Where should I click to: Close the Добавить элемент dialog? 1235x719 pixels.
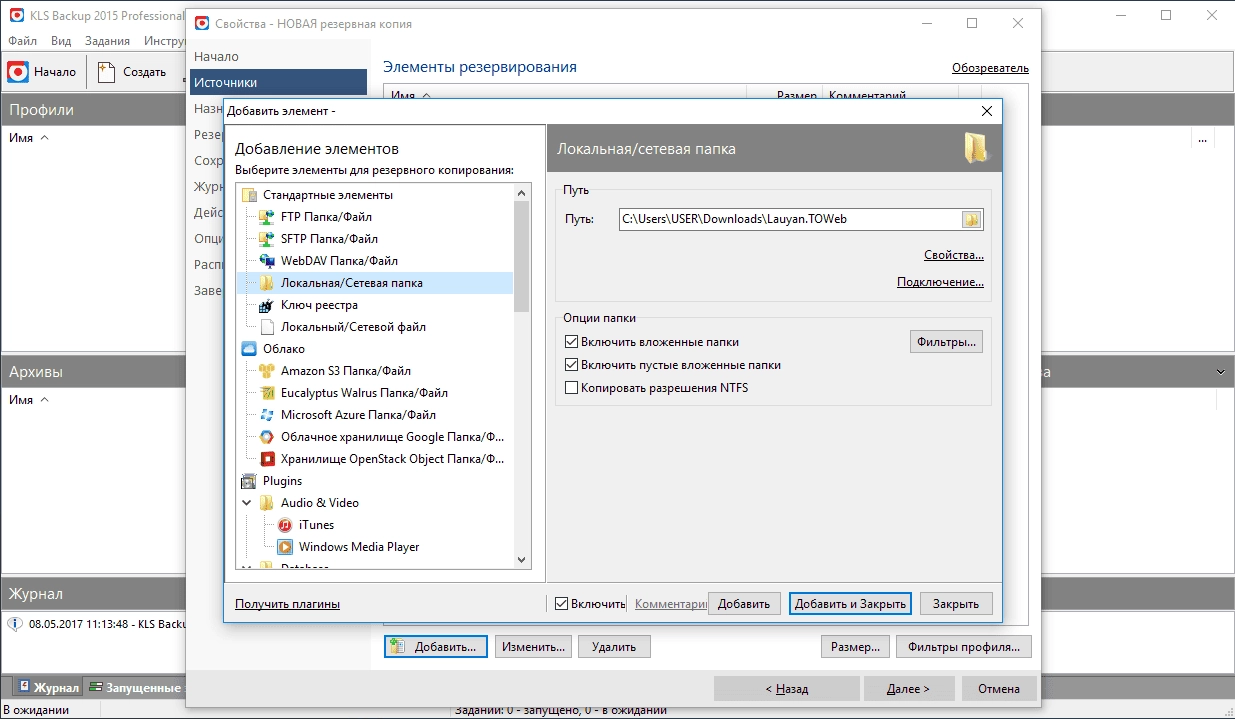click(x=987, y=111)
